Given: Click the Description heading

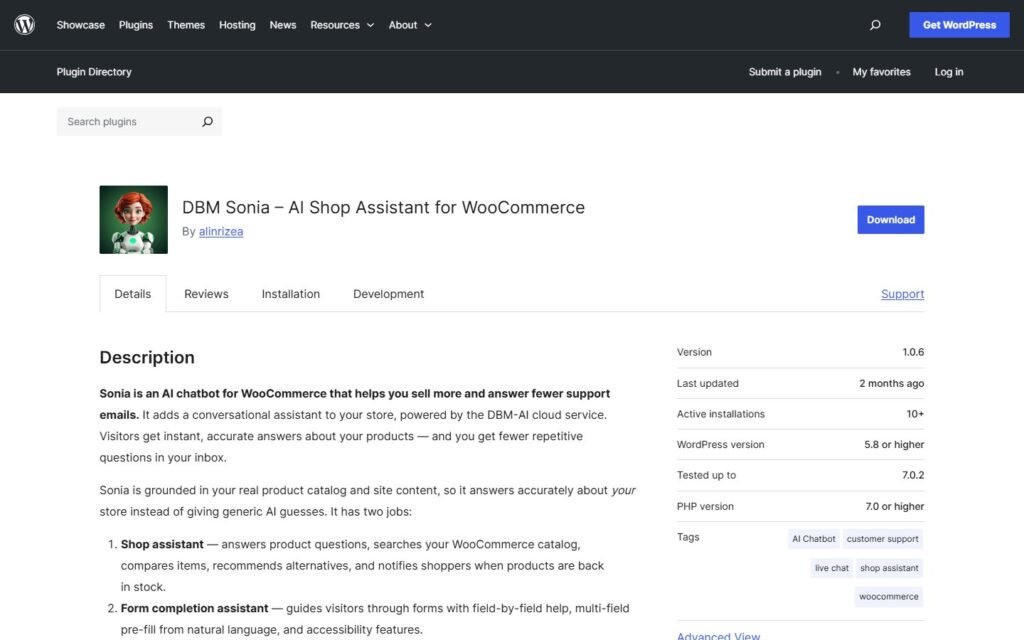Looking at the screenshot, I should point(147,357).
